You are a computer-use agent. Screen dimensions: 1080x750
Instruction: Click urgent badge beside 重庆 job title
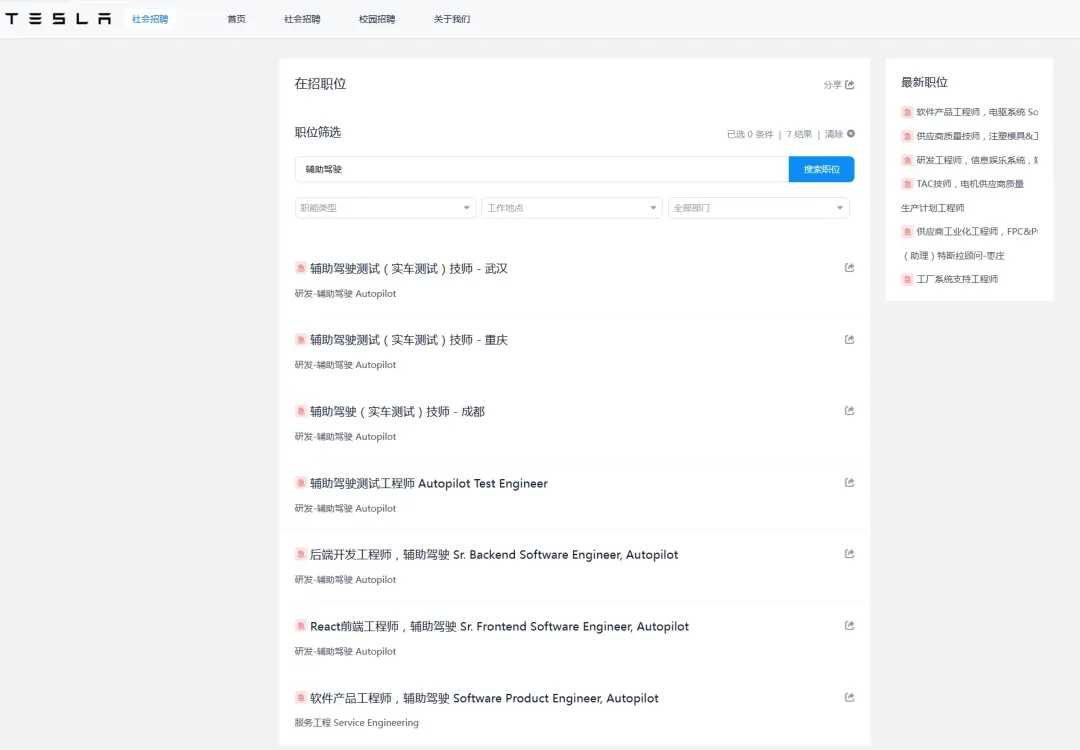(300, 340)
